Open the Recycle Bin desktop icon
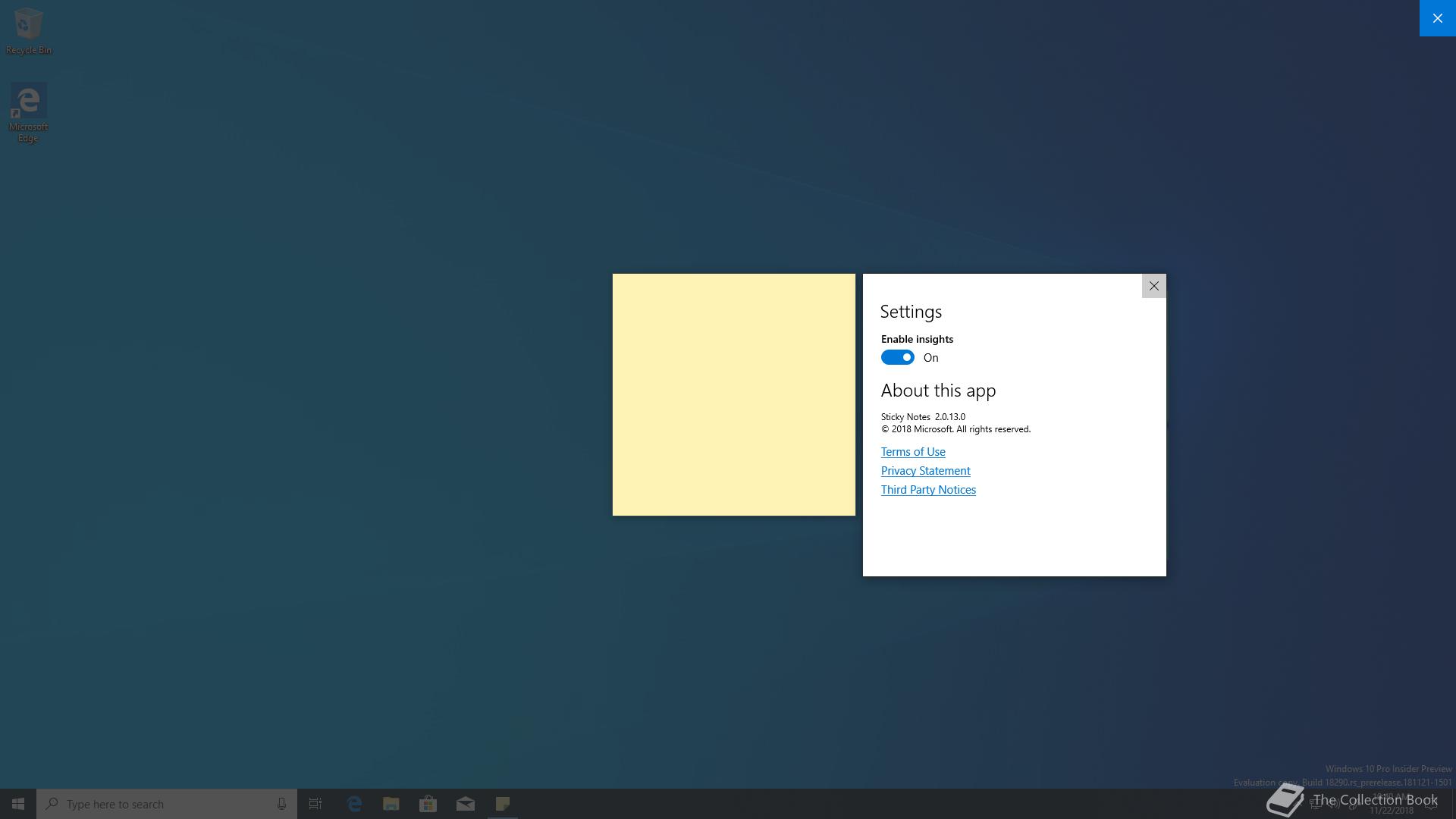 pyautogui.click(x=29, y=31)
